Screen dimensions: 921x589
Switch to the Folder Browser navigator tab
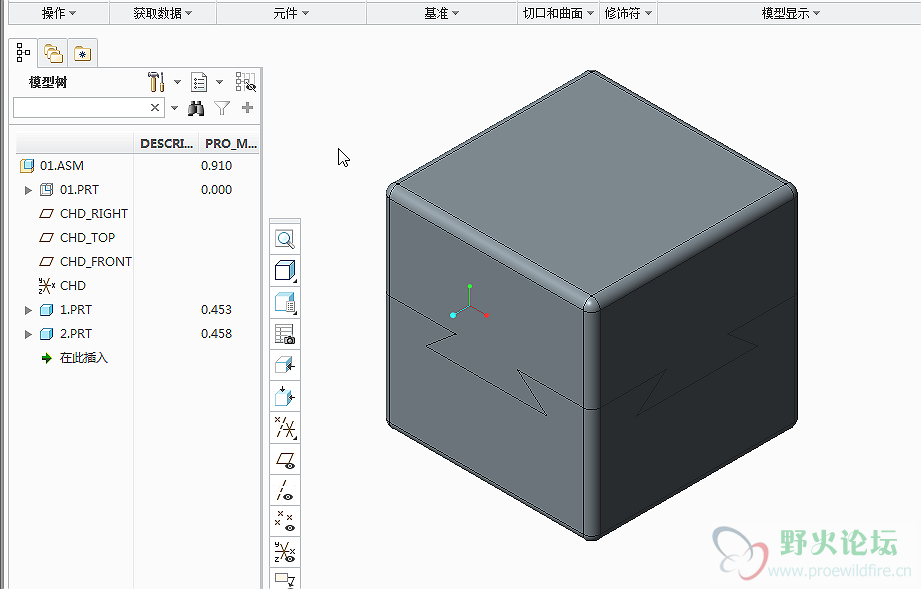[x=53, y=53]
